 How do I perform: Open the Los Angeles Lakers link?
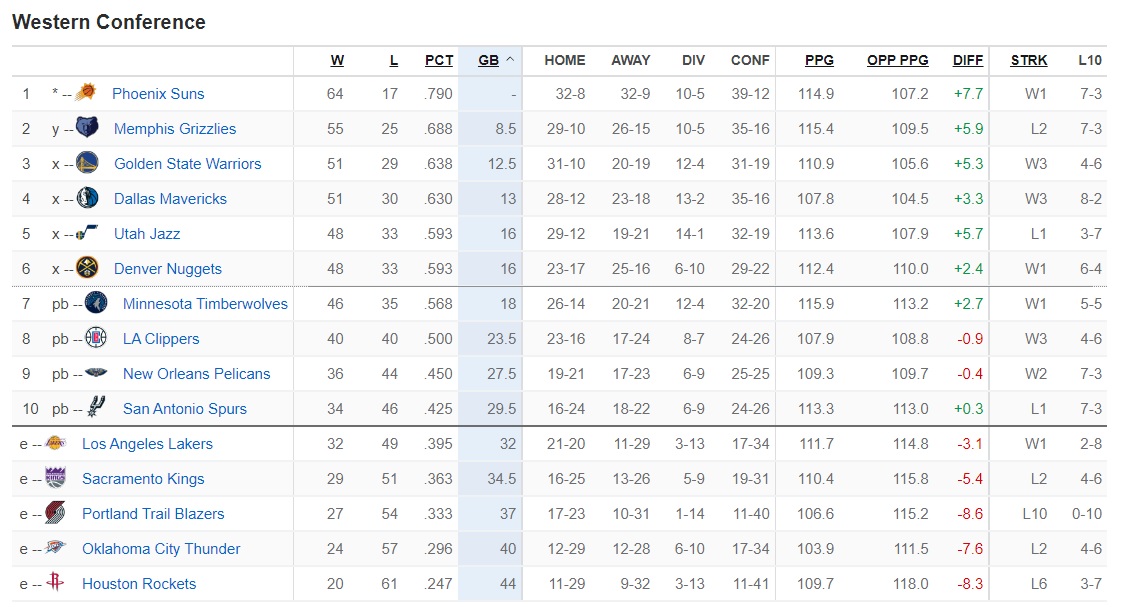click(147, 443)
